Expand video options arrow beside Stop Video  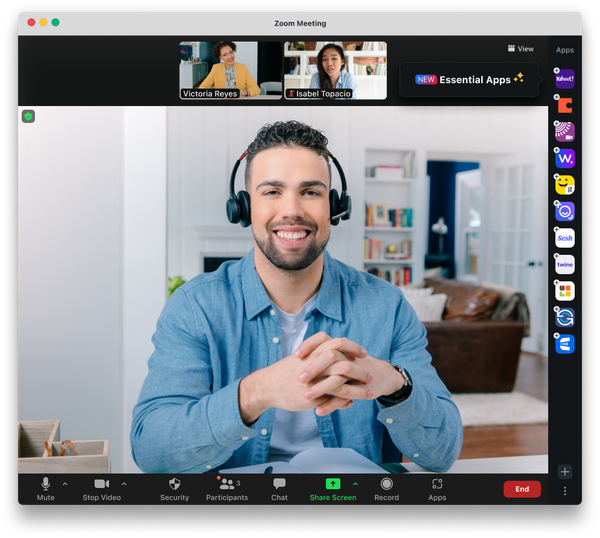[124, 484]
